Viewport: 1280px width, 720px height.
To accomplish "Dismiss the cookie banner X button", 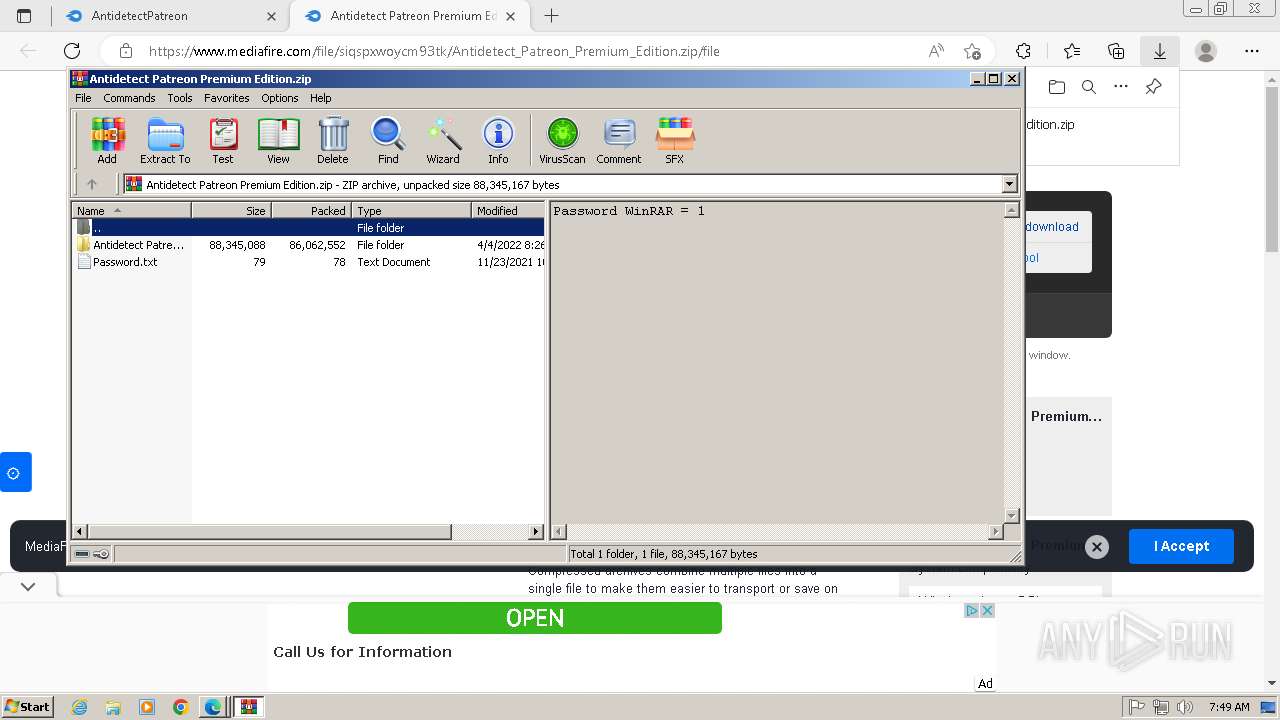I will pos(1097,546).
